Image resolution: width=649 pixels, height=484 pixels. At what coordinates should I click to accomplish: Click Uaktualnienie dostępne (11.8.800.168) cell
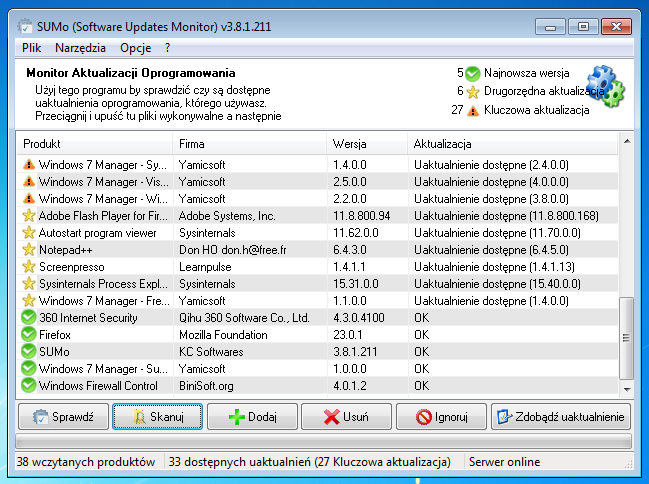(x=506, y=216)
